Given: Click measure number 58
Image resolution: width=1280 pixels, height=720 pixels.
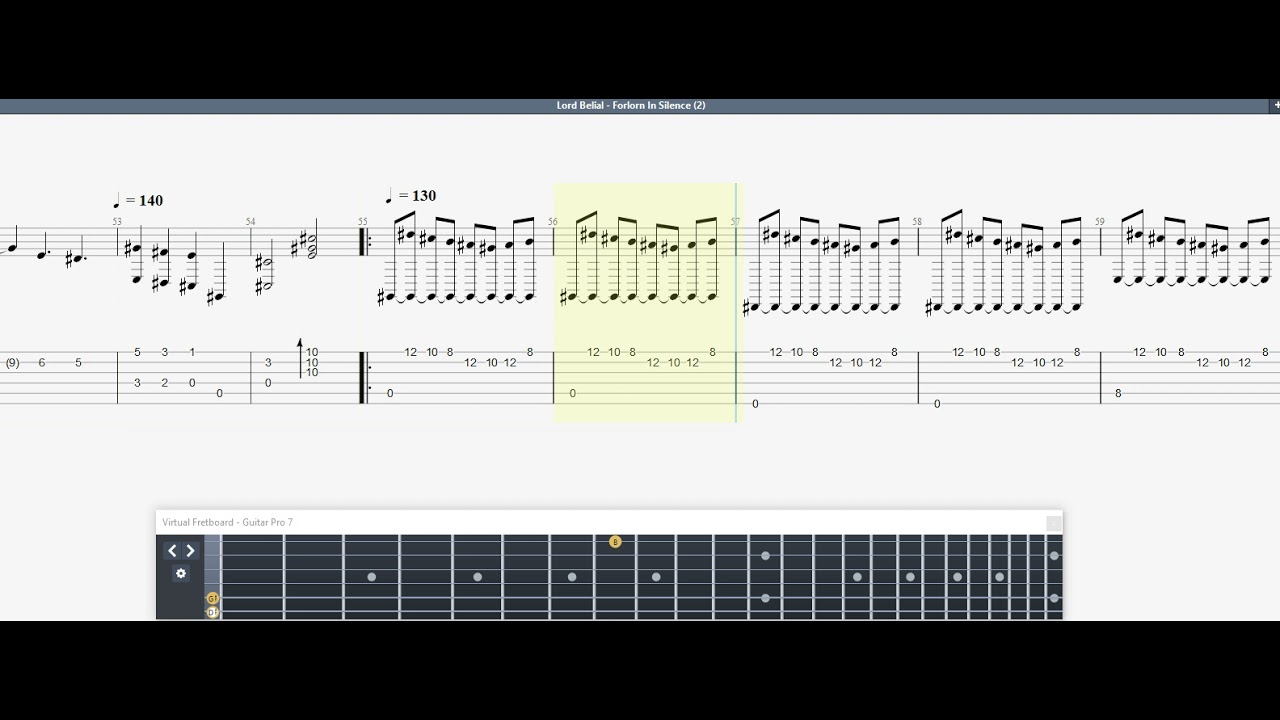Looking at the screenshot, I should (x=917, y=222).
